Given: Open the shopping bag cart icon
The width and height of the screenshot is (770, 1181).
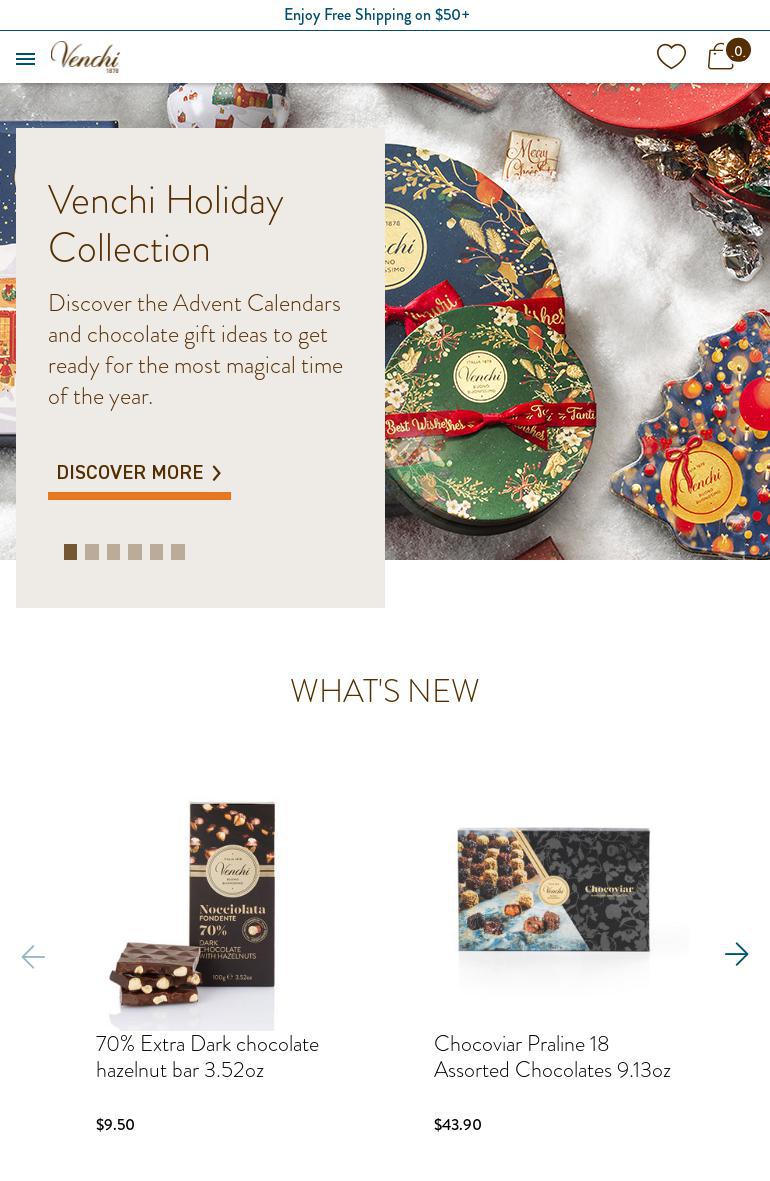Looking at the screenshot, I should point(721,56).
